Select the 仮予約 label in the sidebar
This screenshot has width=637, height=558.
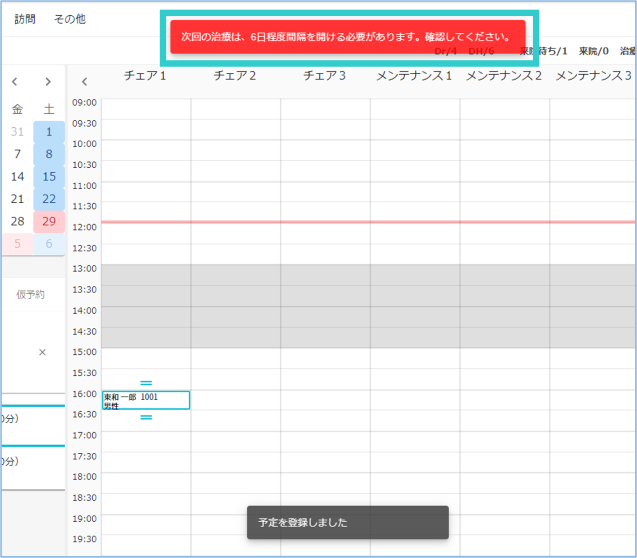[30, 294]
